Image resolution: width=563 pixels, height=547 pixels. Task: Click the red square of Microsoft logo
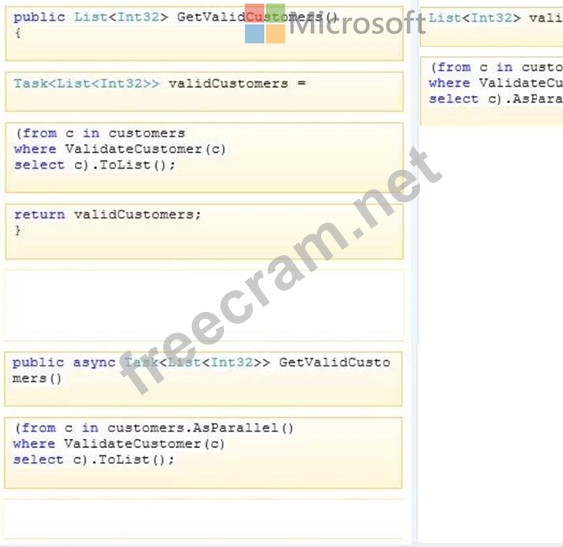coord(255,13)
